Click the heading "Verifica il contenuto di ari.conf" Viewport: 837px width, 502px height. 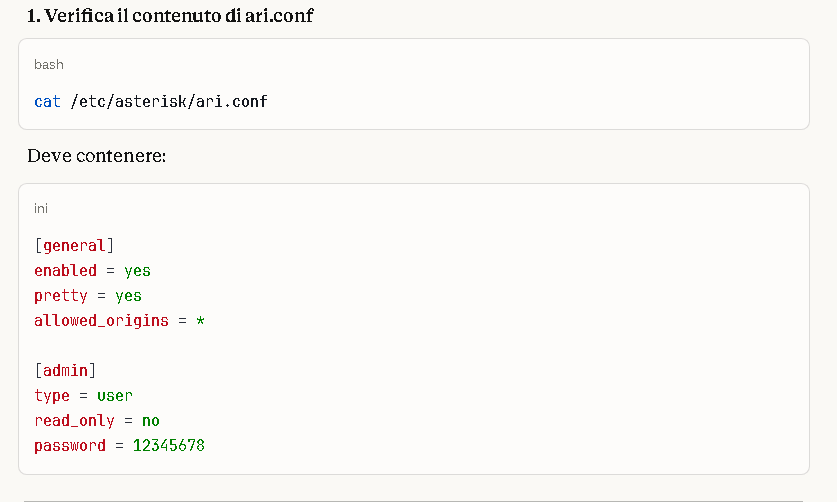[170, 16]
